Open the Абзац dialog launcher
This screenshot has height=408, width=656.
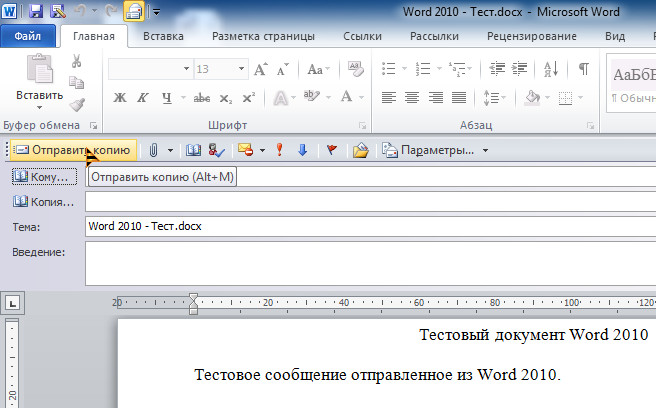coord(590,125)
